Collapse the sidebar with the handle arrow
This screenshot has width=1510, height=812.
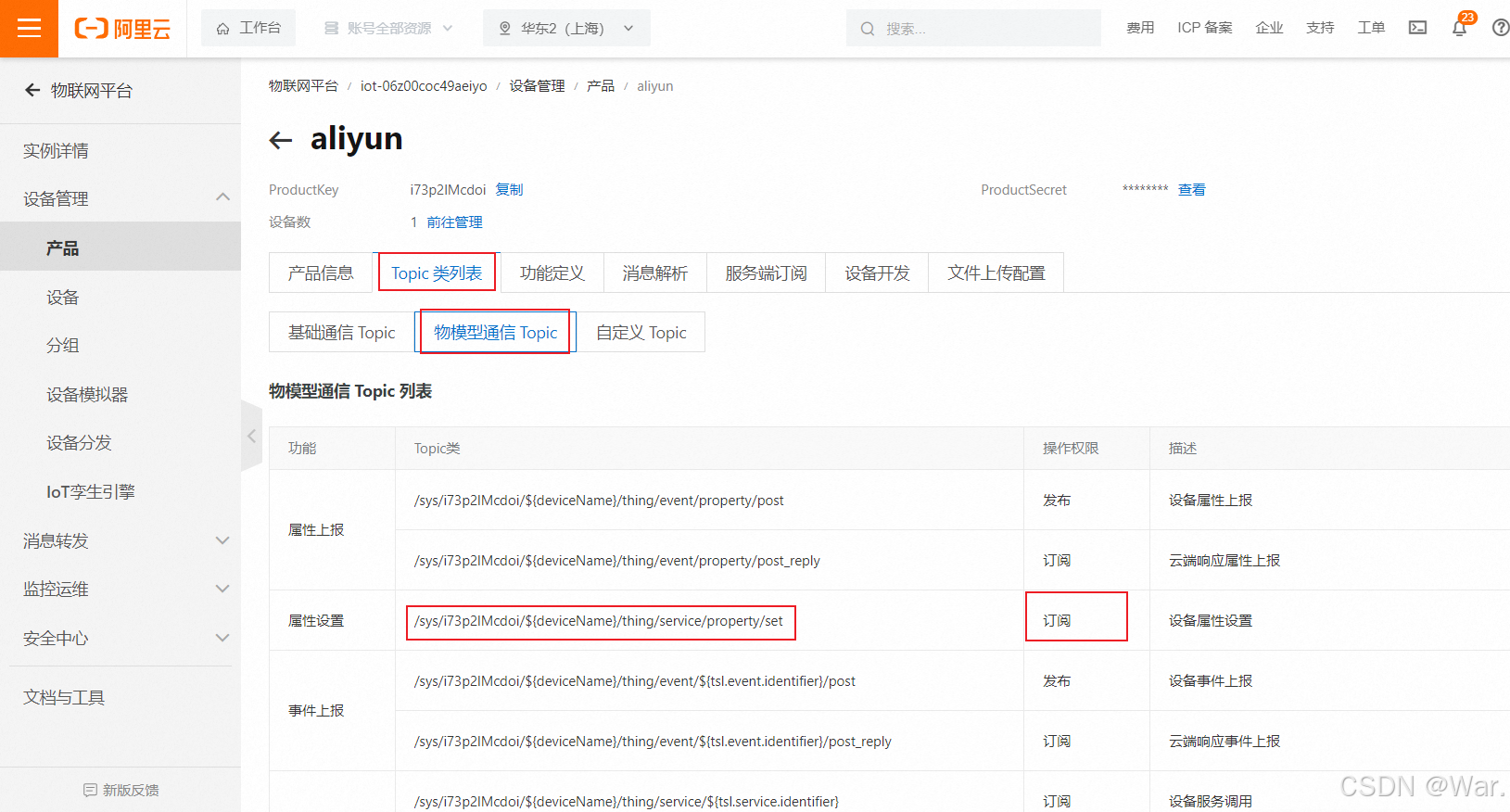(251, 436)
